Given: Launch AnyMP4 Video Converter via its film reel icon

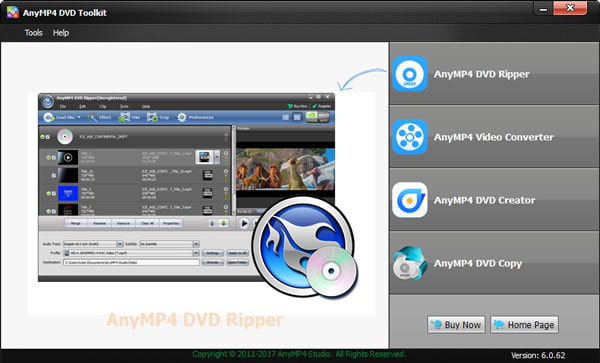Looking at the screenshot, I should coord(410,137).
